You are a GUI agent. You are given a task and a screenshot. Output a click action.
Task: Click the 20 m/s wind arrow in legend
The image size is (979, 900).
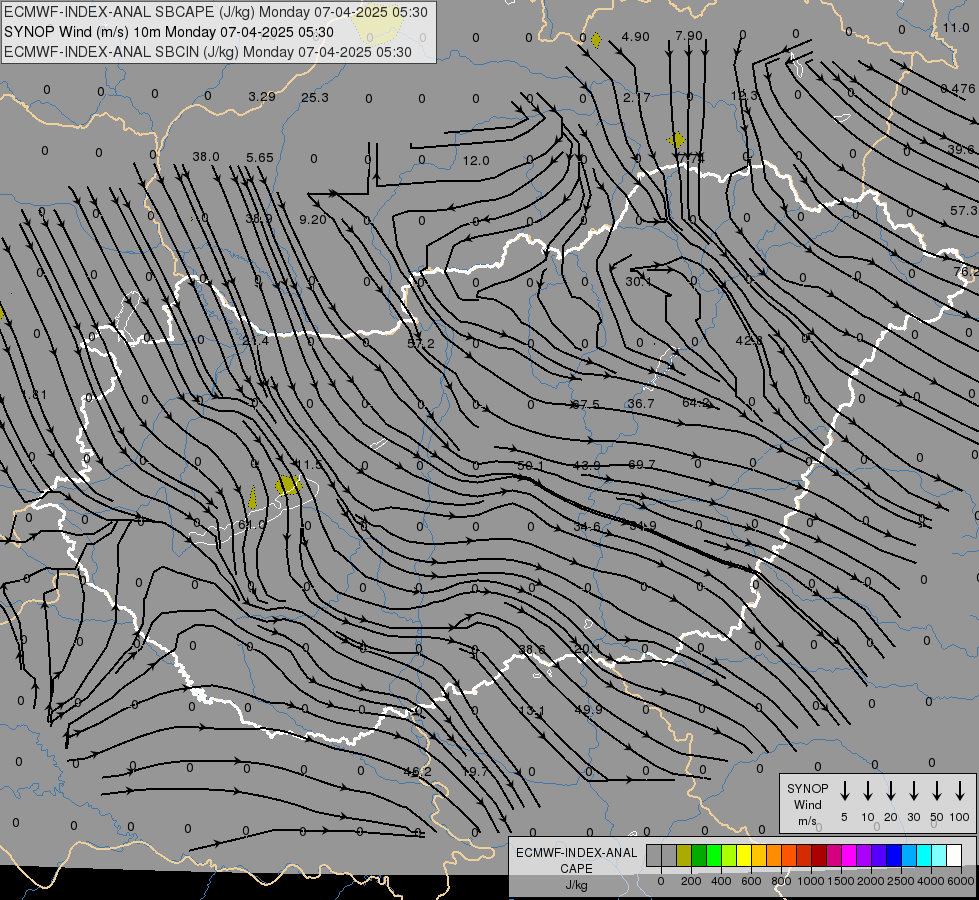point(890,791)
